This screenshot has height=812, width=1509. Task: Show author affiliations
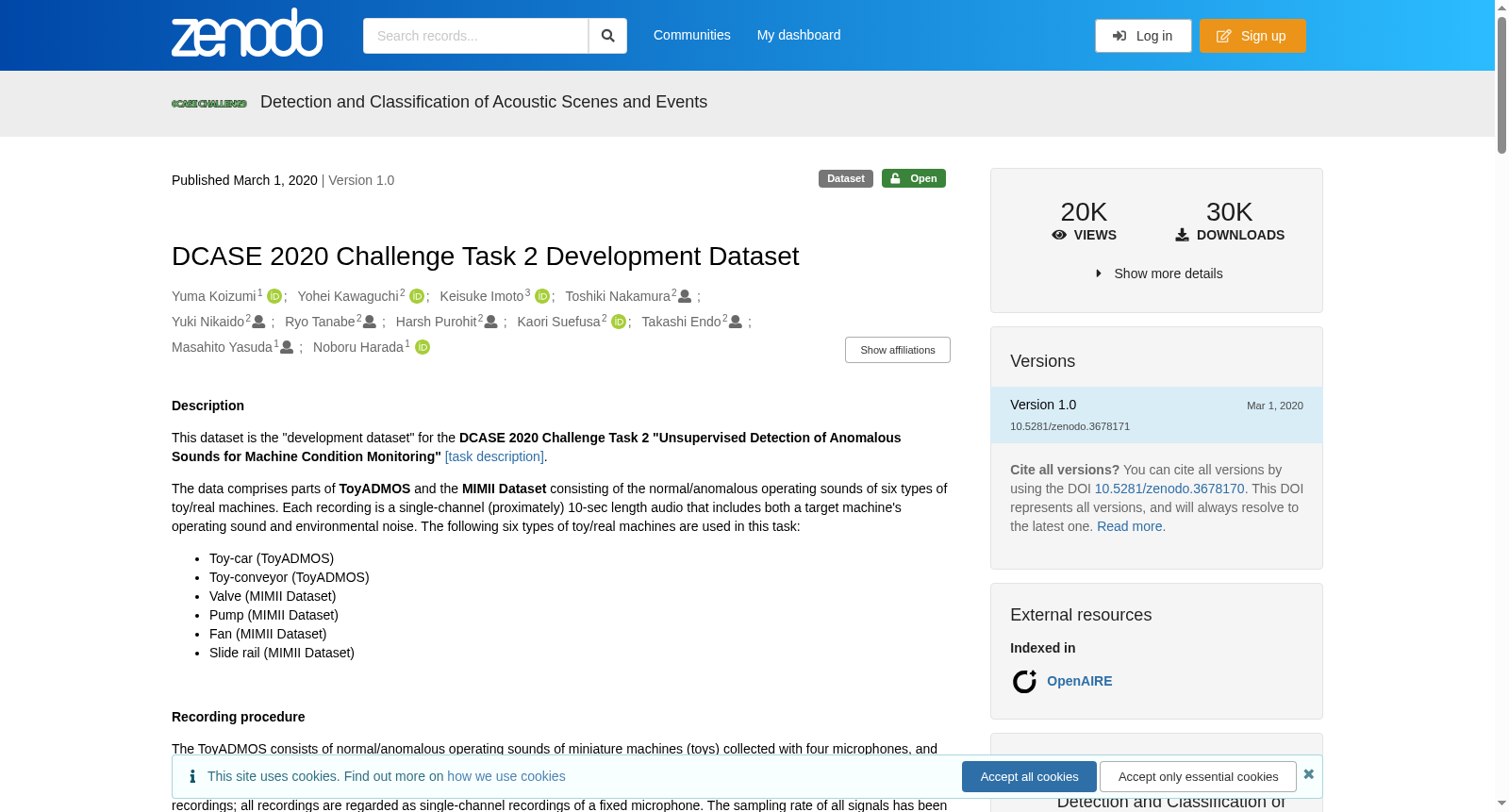(x=898, y=350)
